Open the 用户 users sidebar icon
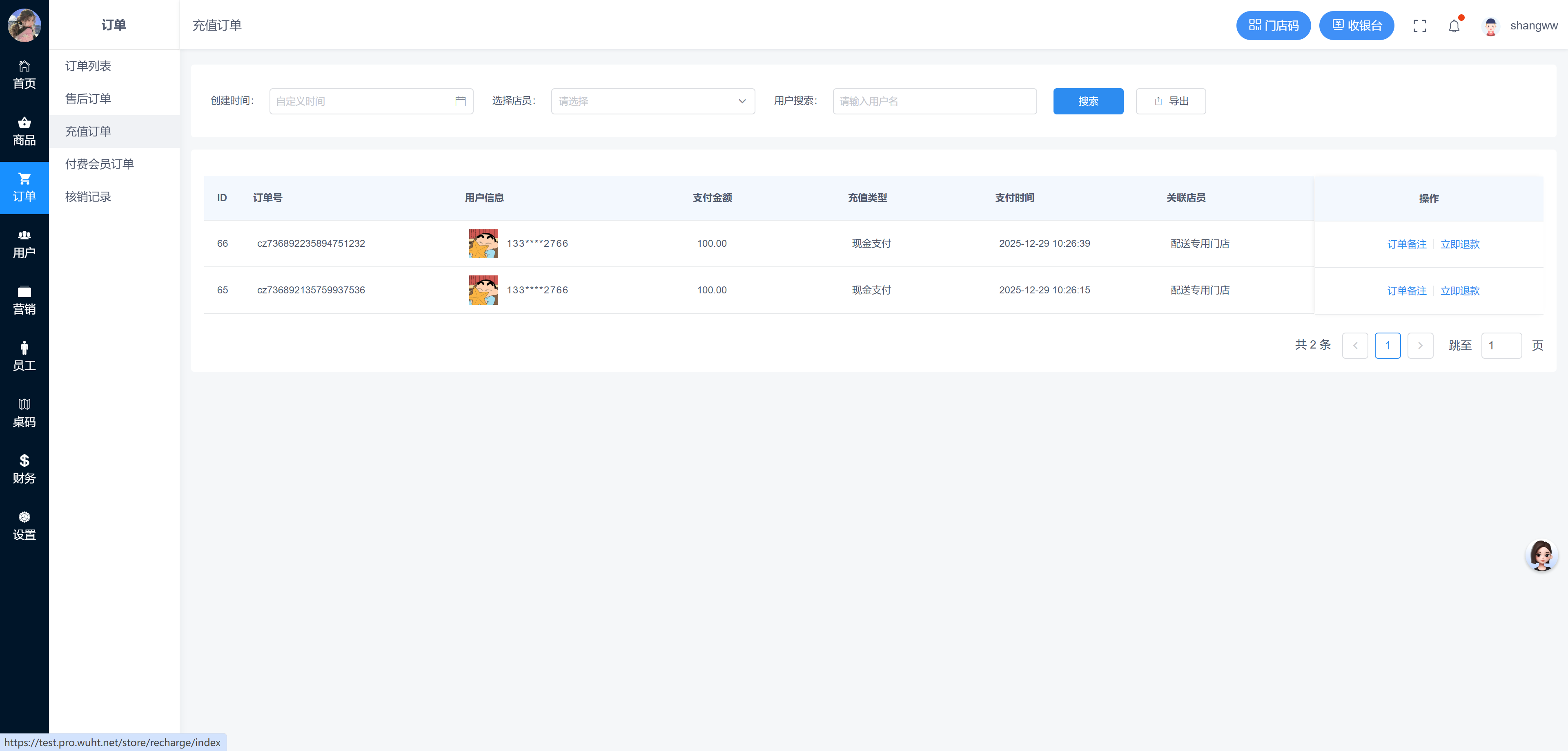The image size is (1568, 751). 24,244
